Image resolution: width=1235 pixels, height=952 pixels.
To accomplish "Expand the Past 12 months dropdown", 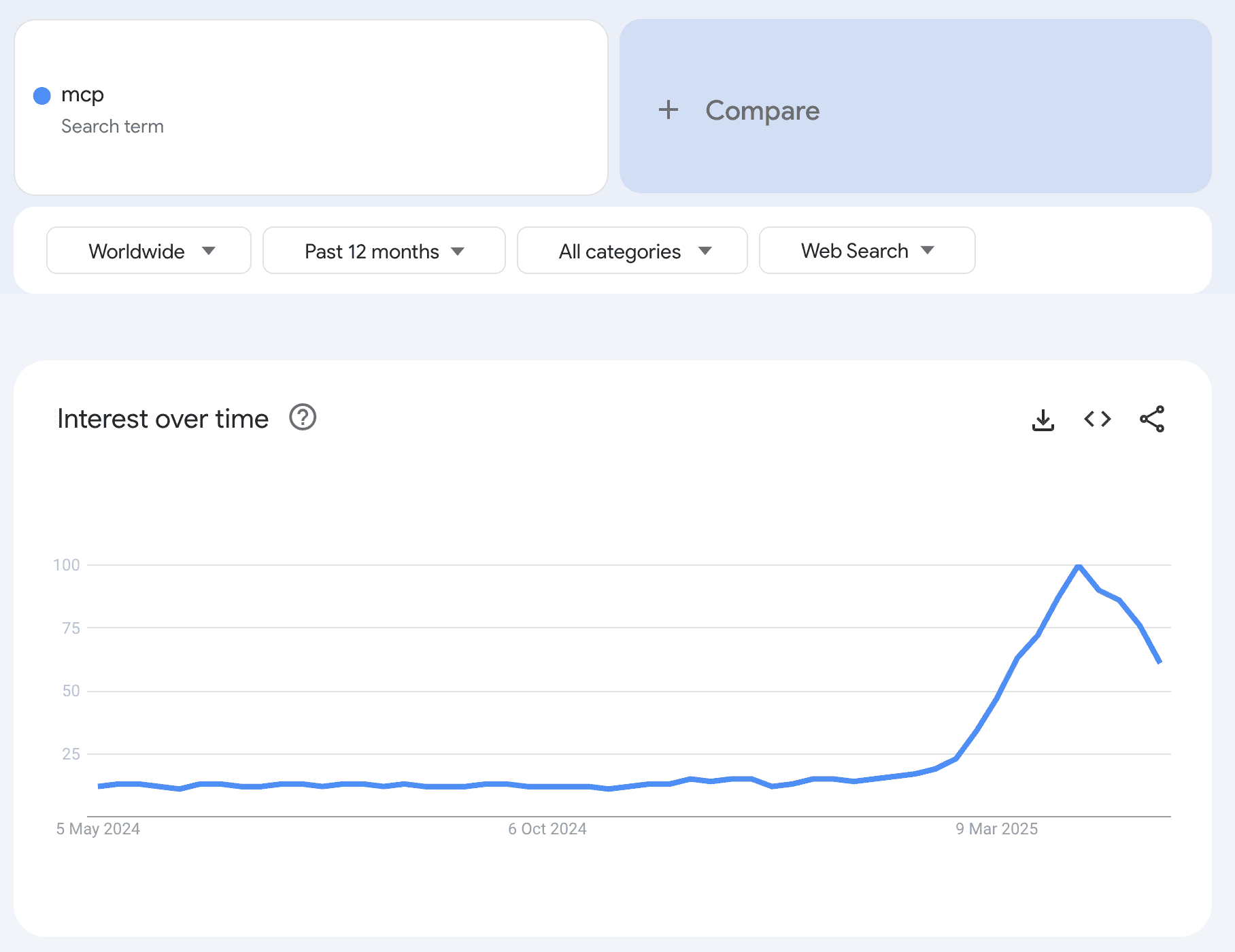I will 384,251.
